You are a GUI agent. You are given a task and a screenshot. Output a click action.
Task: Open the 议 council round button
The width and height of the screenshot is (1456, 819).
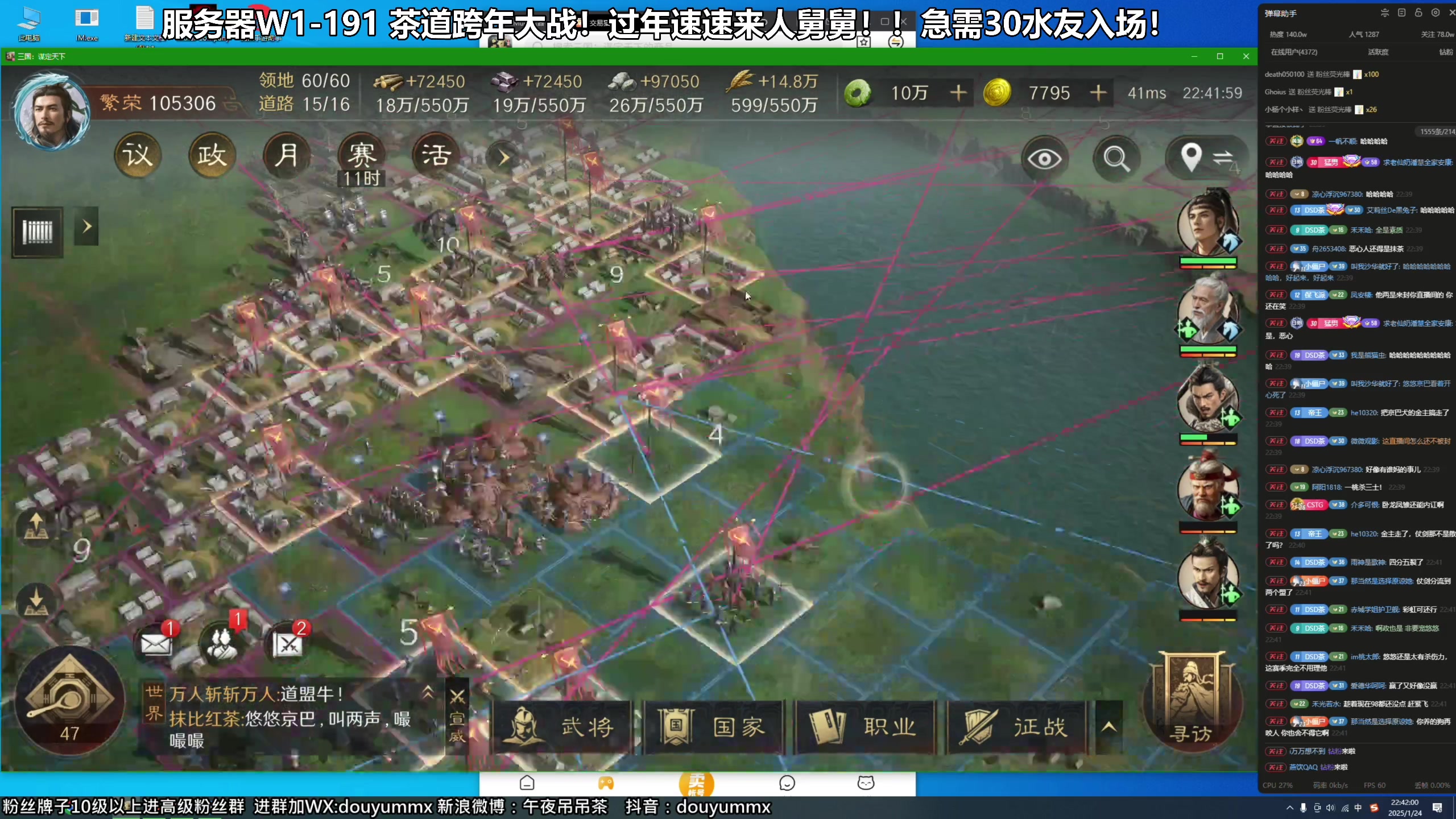click(138, 155)
